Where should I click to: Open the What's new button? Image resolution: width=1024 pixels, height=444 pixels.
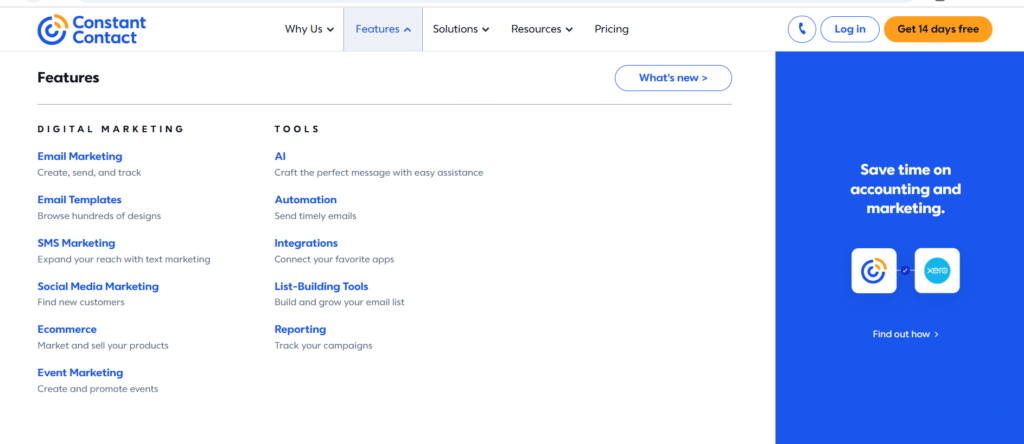(672, 78)
